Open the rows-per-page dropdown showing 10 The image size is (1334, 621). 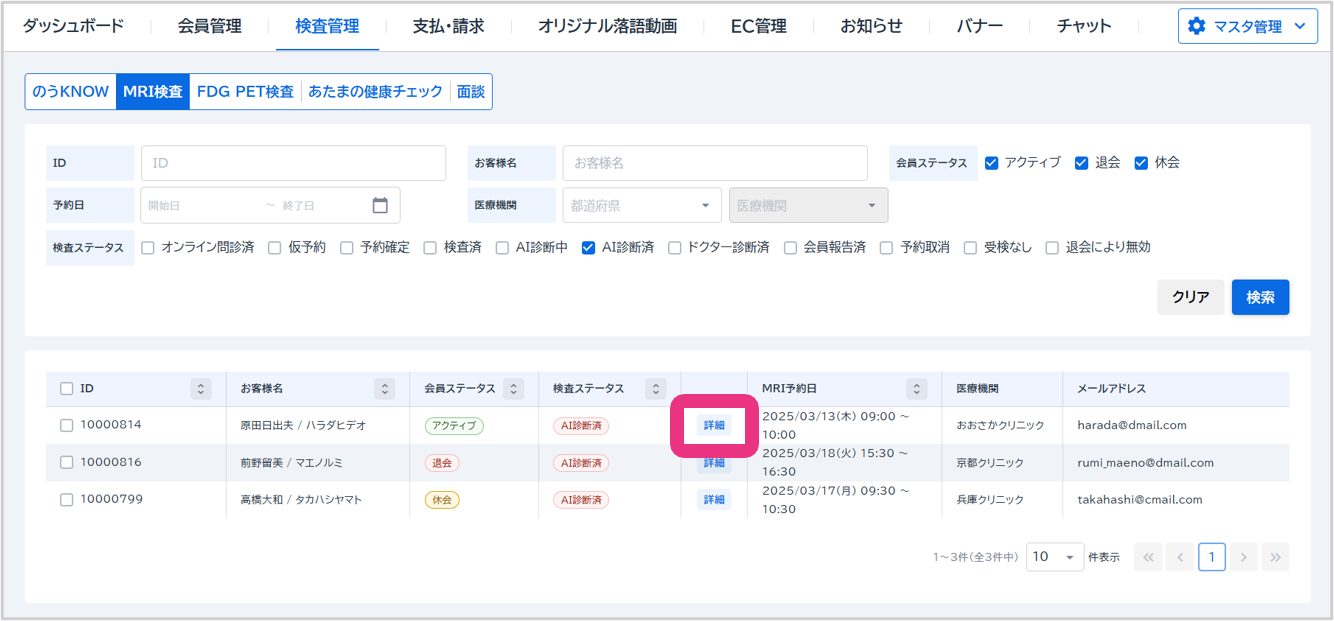click(x=1054, y=557)
